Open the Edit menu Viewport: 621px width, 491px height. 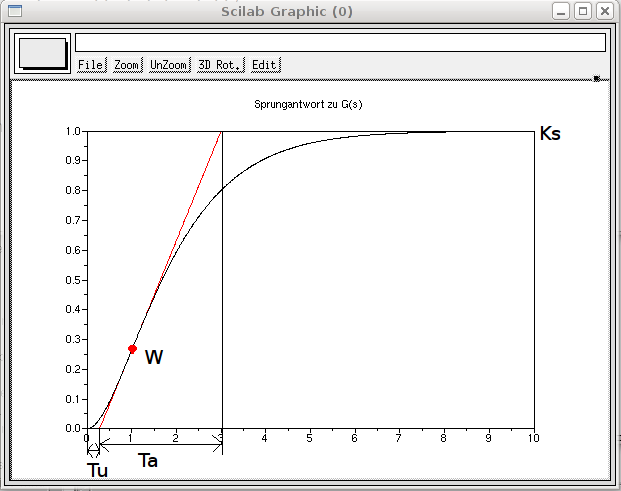click(265, 65)
